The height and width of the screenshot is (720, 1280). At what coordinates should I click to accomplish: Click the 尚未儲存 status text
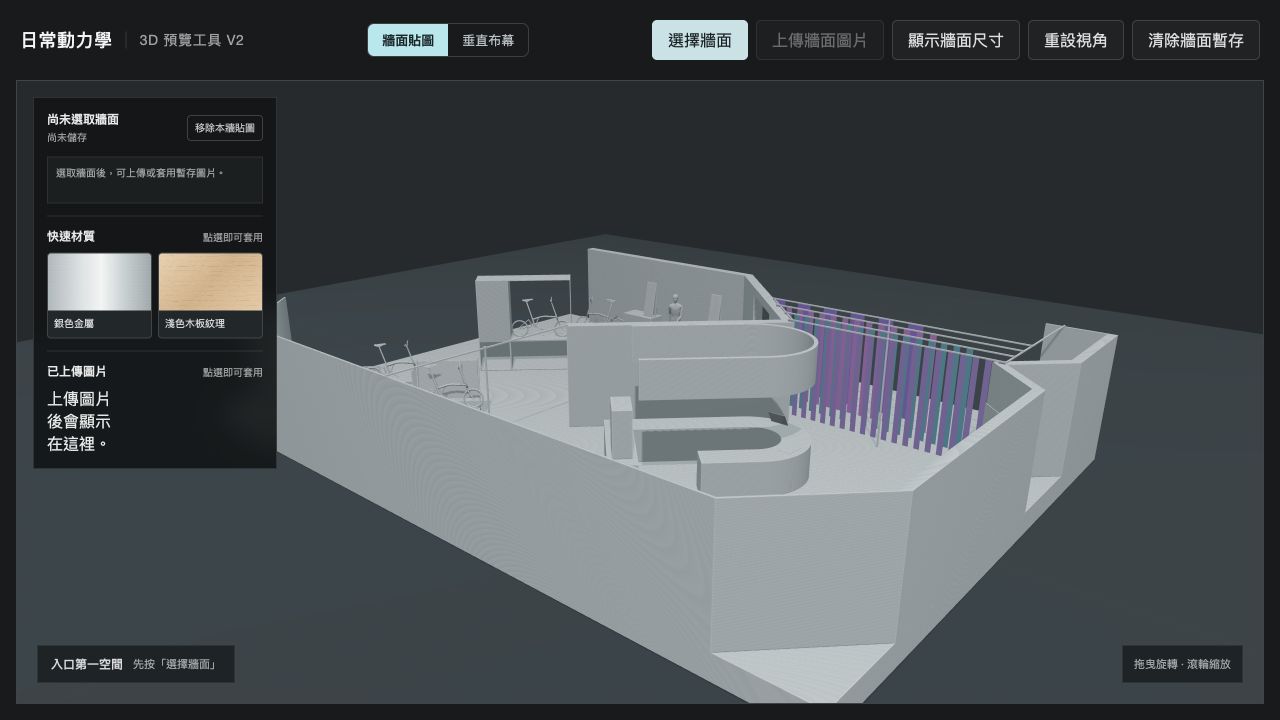click(67, 137)
